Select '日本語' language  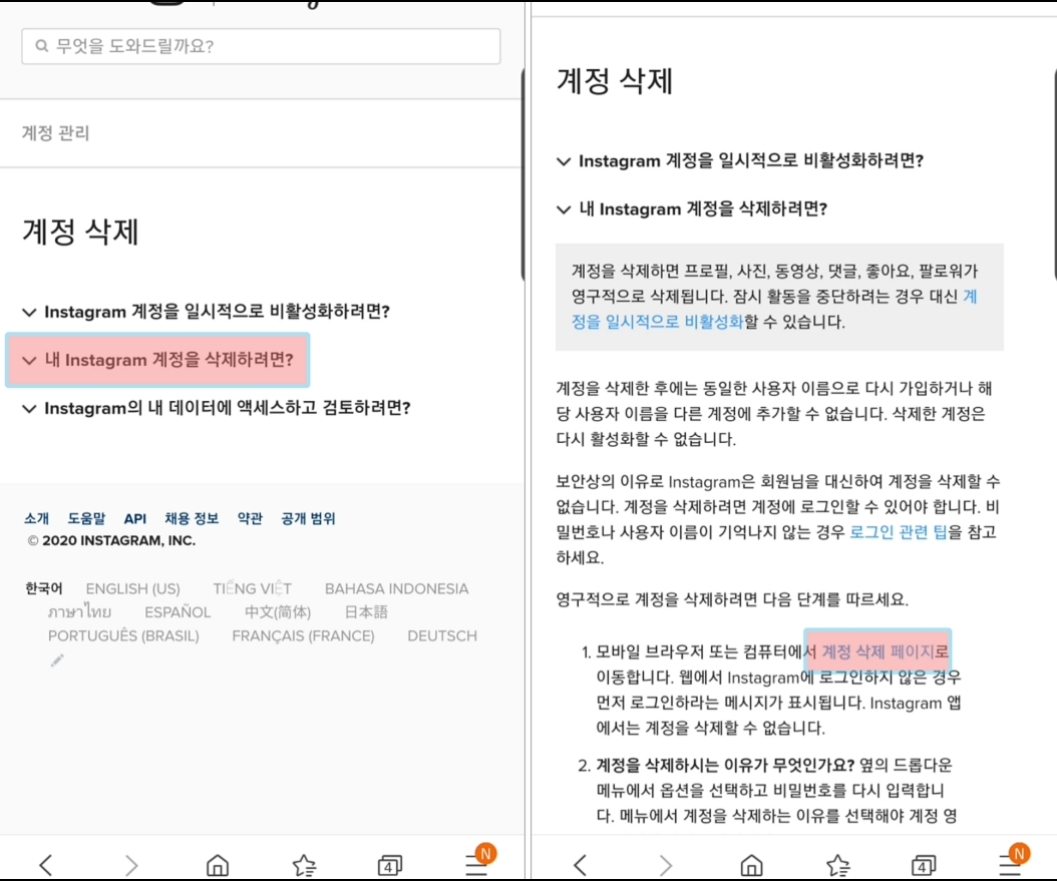[x=366, y=612]
